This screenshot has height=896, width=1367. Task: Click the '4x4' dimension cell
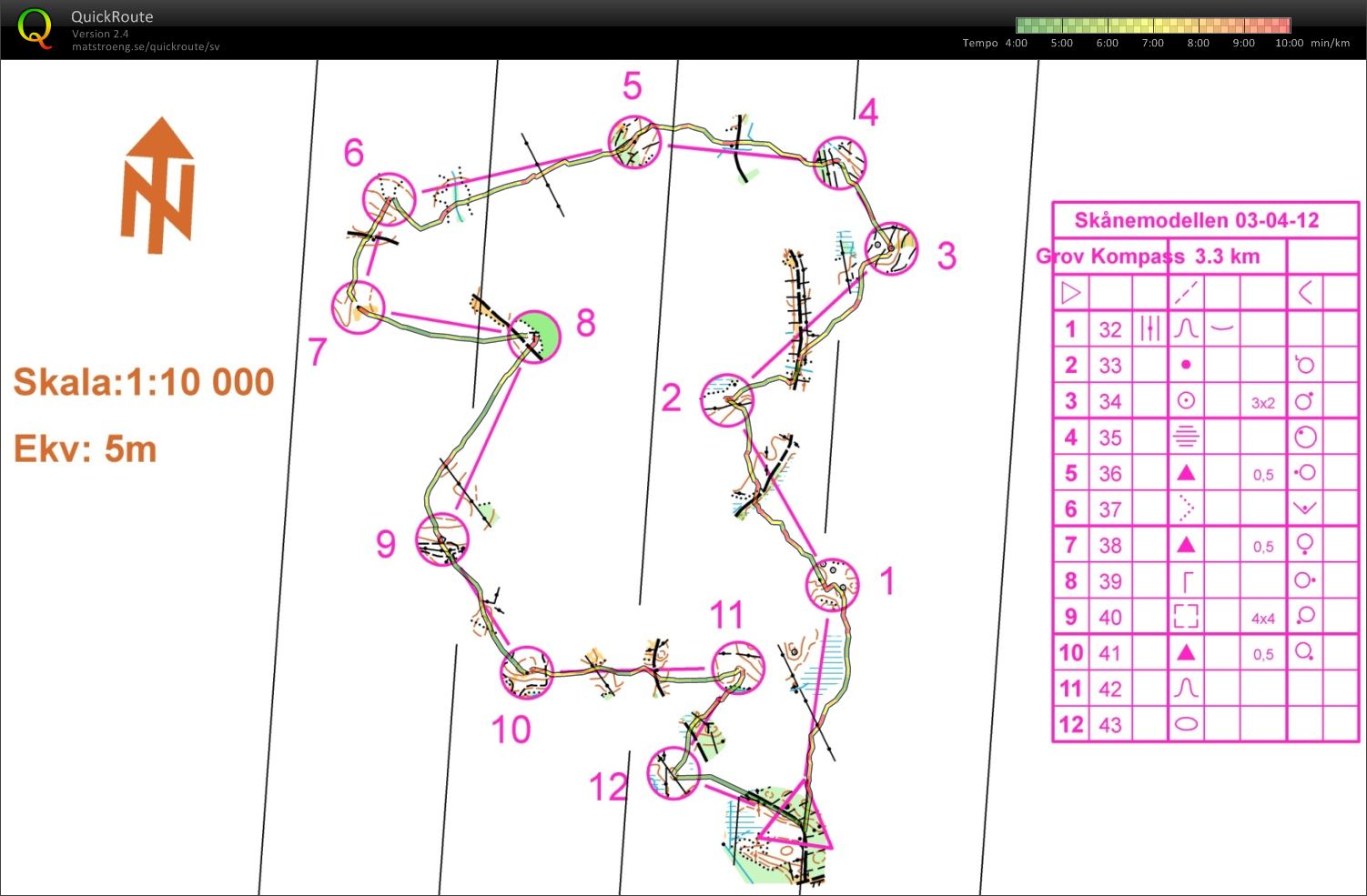click(x=1262, y=619)
